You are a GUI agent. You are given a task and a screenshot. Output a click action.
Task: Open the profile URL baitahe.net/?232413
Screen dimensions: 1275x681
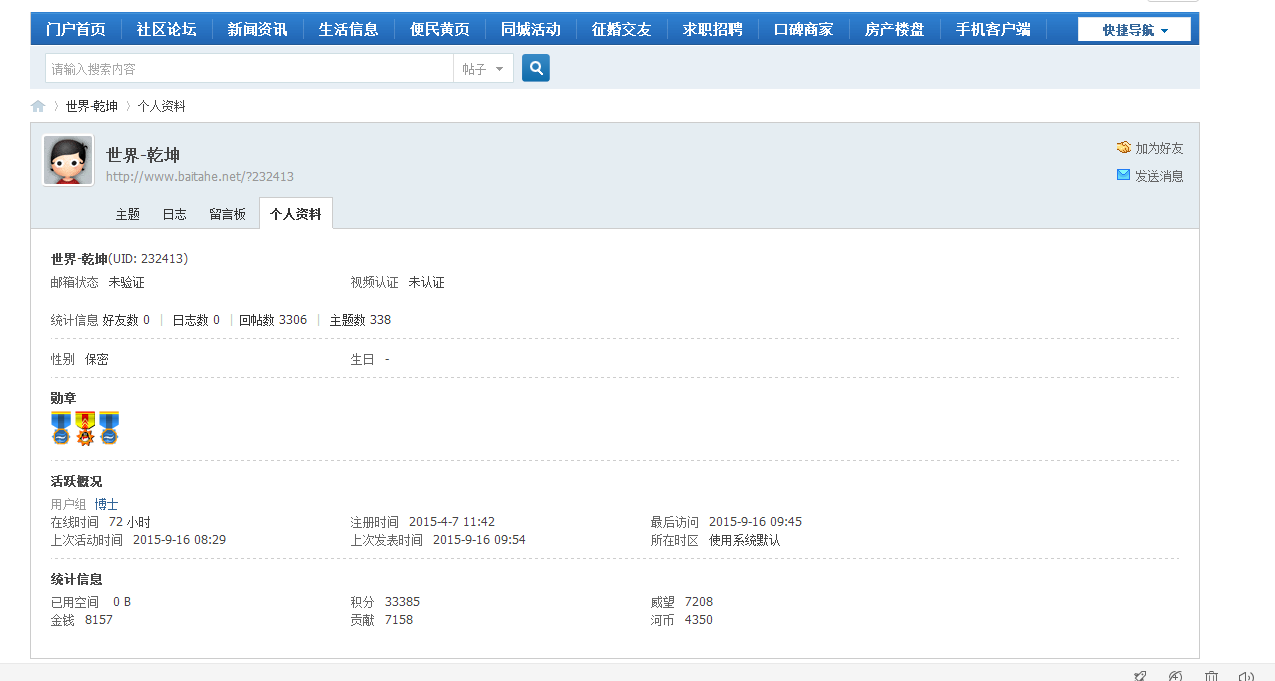click(x=200, y=177)
